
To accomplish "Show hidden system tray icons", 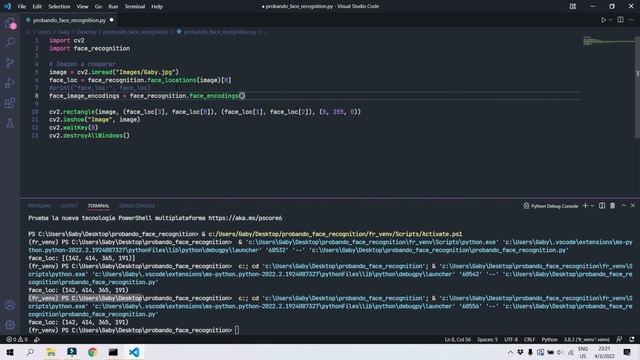I will (510, 352).
